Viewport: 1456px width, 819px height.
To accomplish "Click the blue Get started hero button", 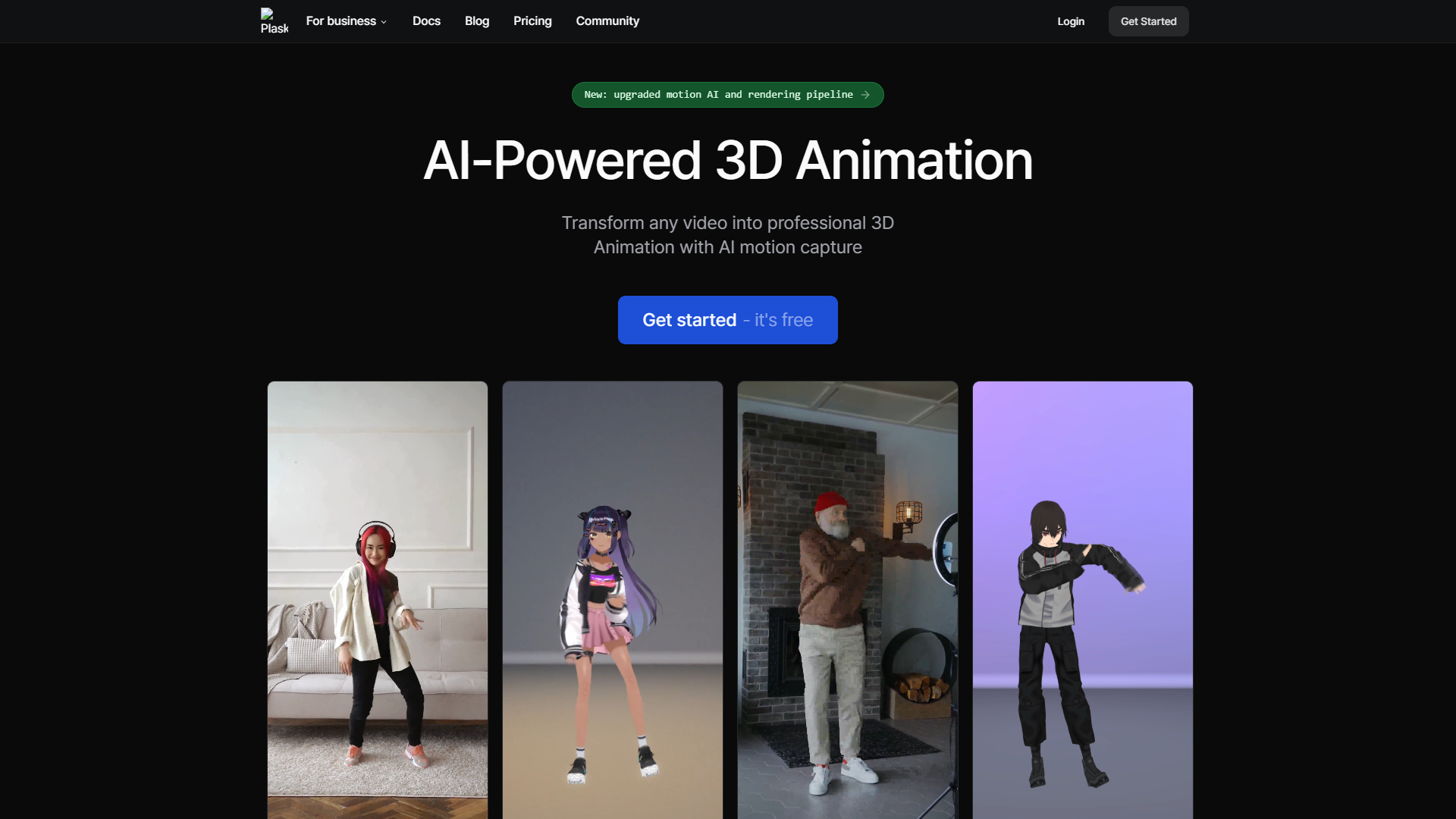I will 689,320.
